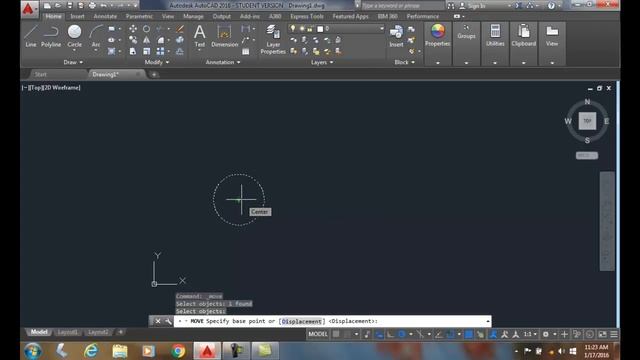Select the Text annotation tool
Image resolution: width=640 pixels, height=360 pixels.
pyautogui.click(x=200, y=36)
